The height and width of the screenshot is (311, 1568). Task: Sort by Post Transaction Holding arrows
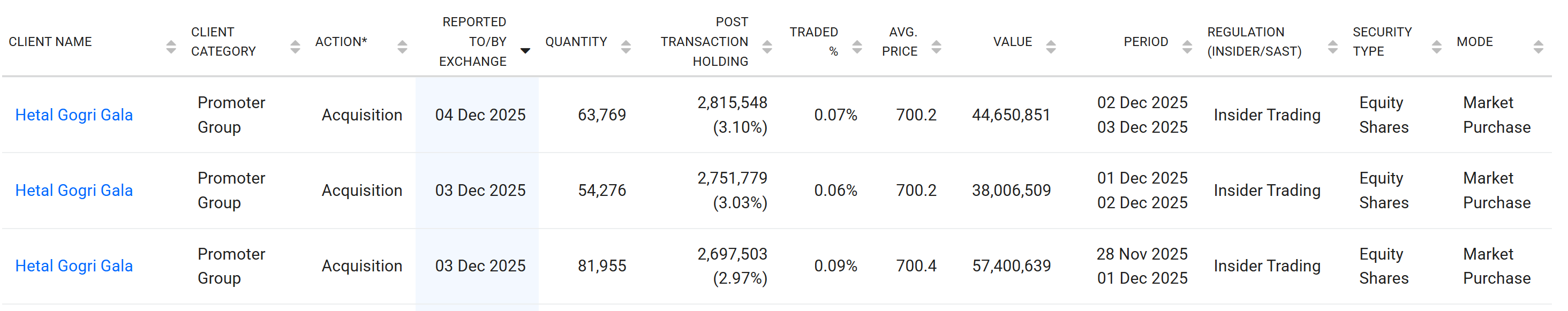click(x=767, y=47)
